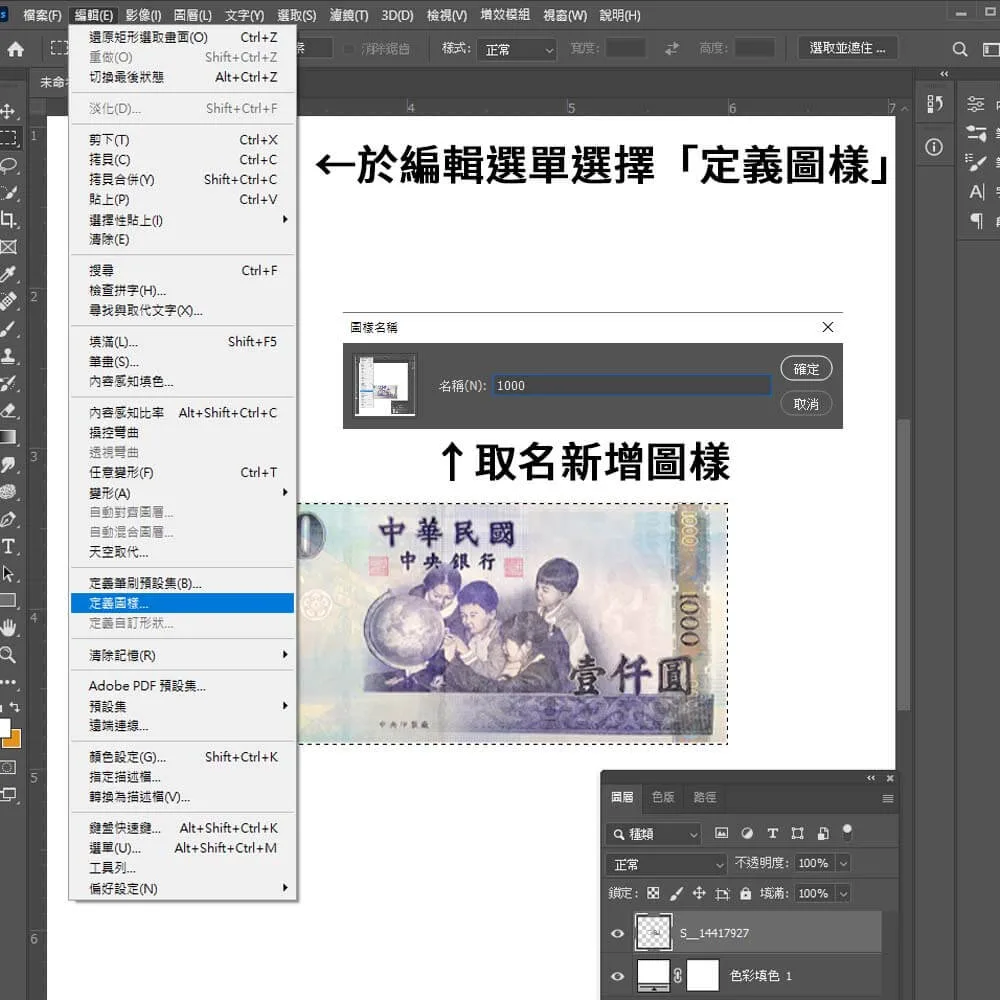Switch to the 路徑 tab
The image size is (1000, 1000).
coord(704,797)
